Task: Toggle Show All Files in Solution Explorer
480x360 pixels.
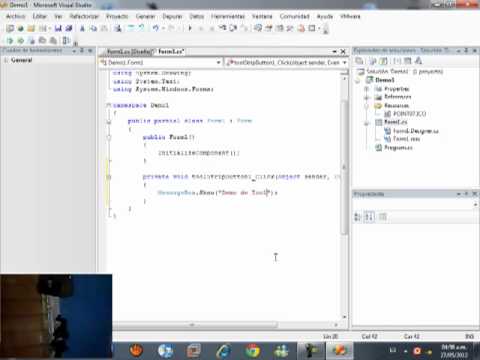Action: [x=373, y=61]
